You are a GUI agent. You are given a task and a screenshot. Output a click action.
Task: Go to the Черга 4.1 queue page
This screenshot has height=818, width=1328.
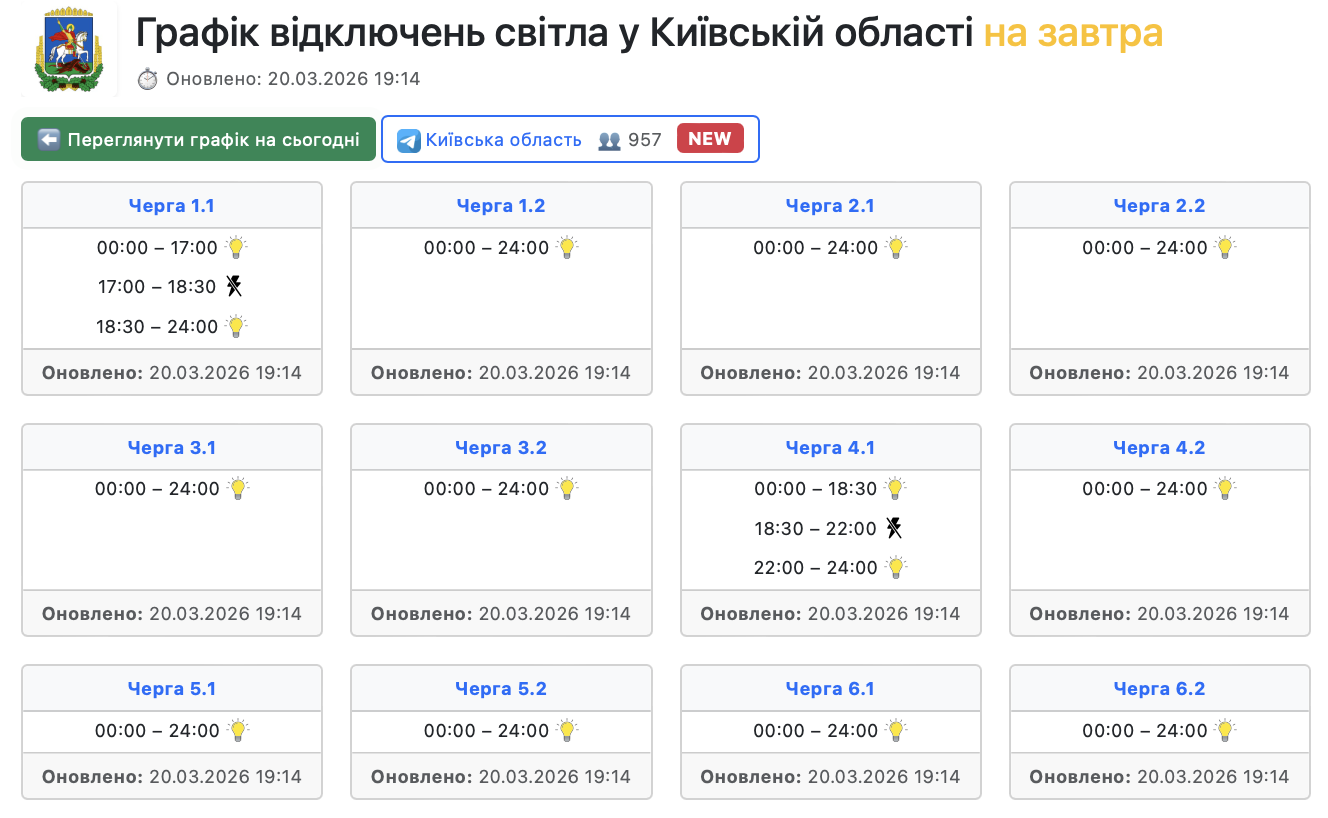830,448
